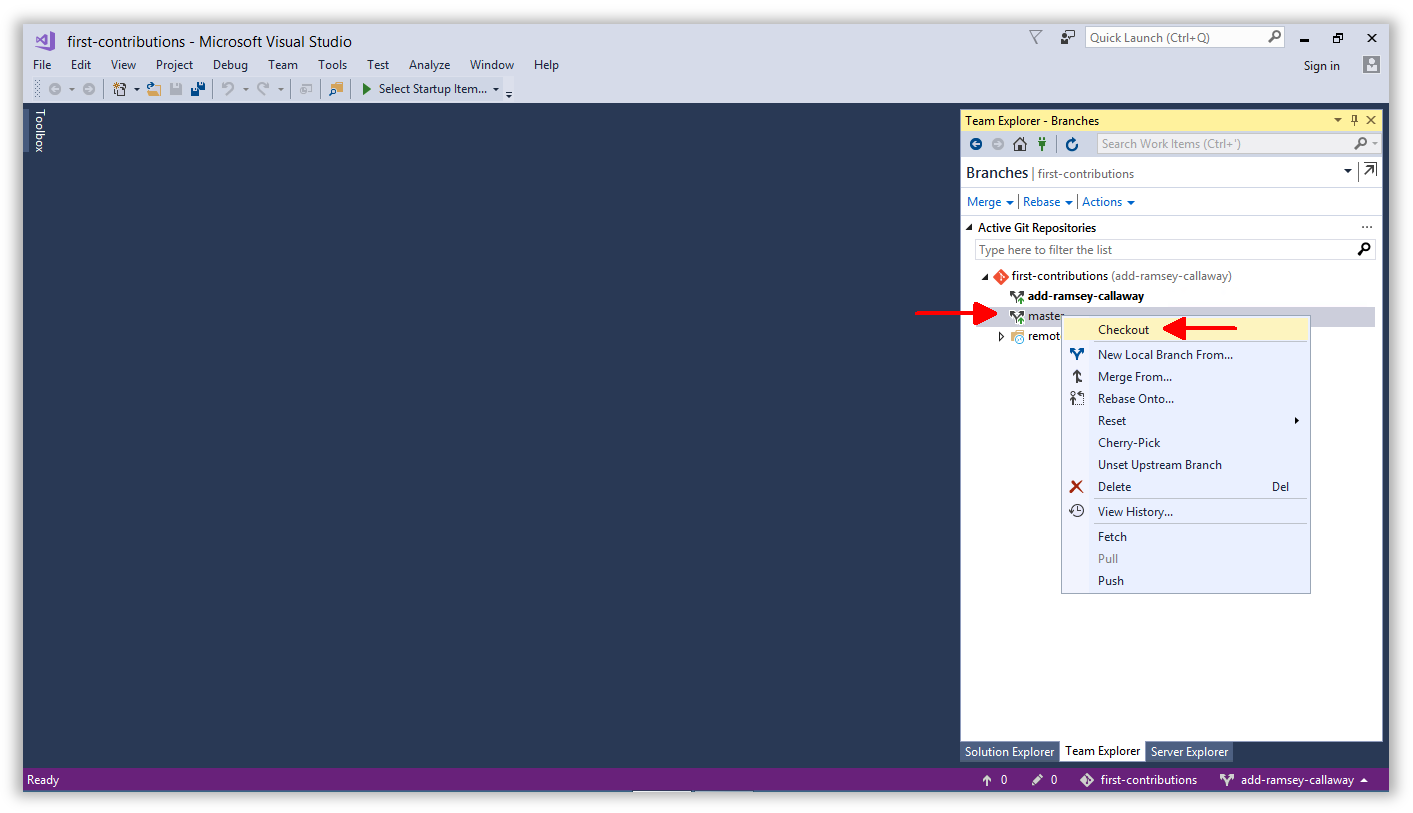Click the Open File folder icon in toolbar
This screenshot has height=813, width=1413.
pos(153,89)
